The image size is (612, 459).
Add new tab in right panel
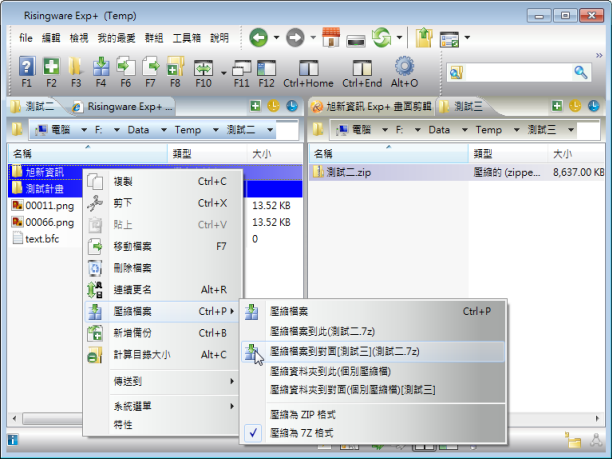pyautogui.click(x=557, y=106)
